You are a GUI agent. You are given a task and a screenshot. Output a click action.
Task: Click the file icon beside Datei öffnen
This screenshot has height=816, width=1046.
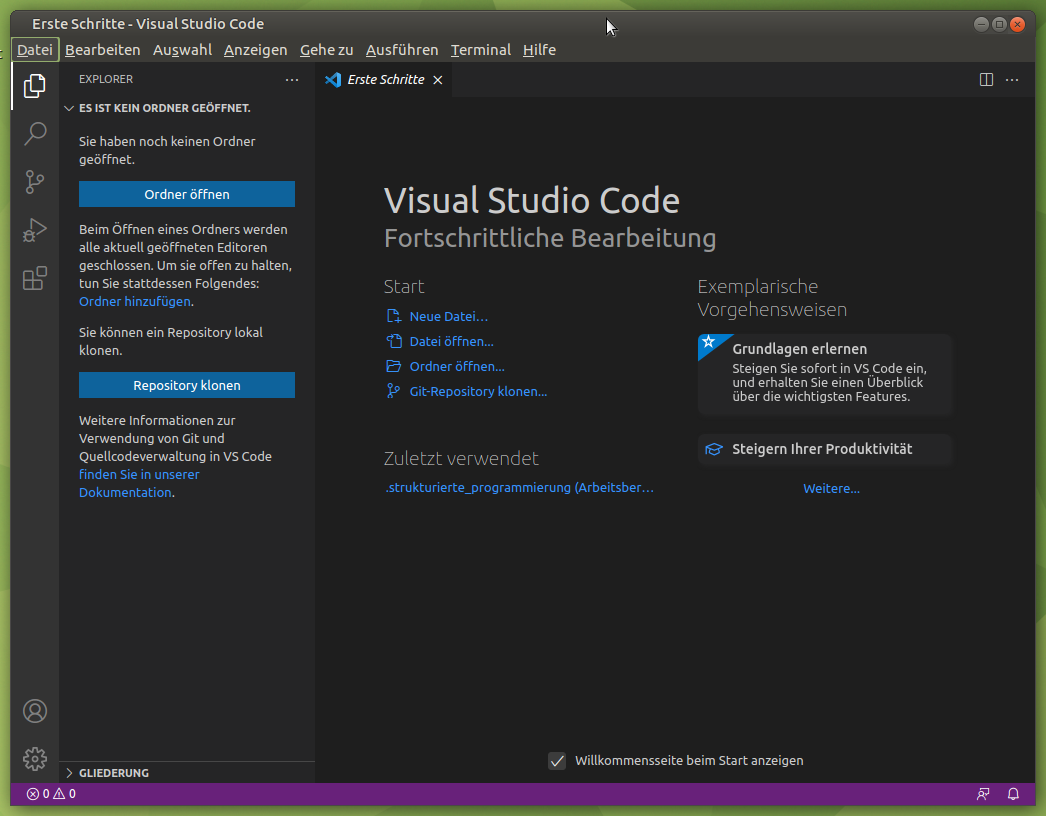394,342
